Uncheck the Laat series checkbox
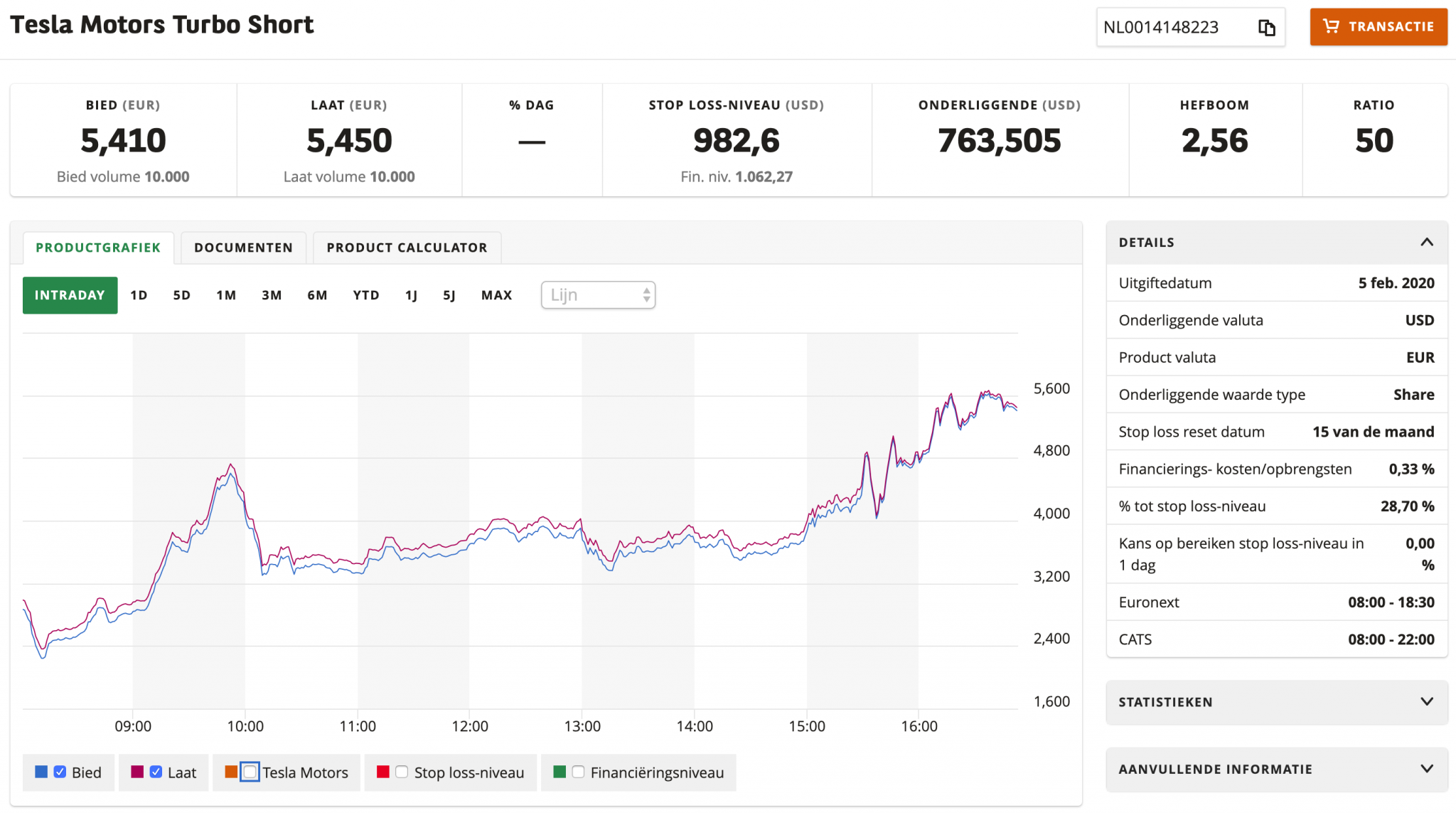 156,772
